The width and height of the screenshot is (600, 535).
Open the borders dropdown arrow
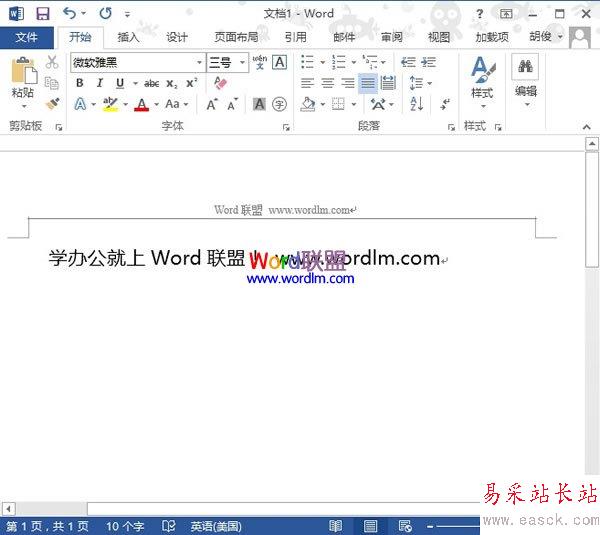point(354,104)
